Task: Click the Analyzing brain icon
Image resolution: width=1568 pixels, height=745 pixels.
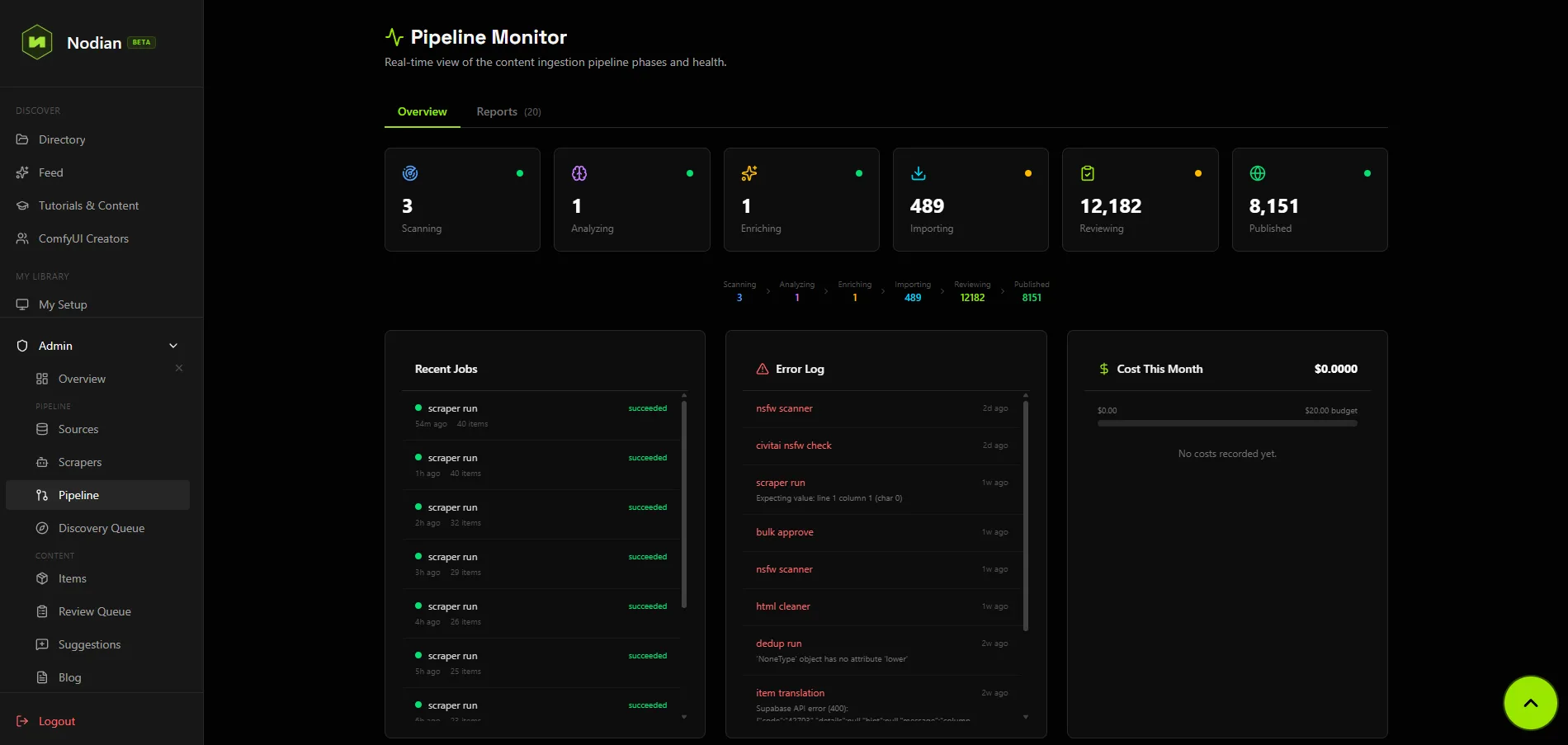Action: [579, 173]
